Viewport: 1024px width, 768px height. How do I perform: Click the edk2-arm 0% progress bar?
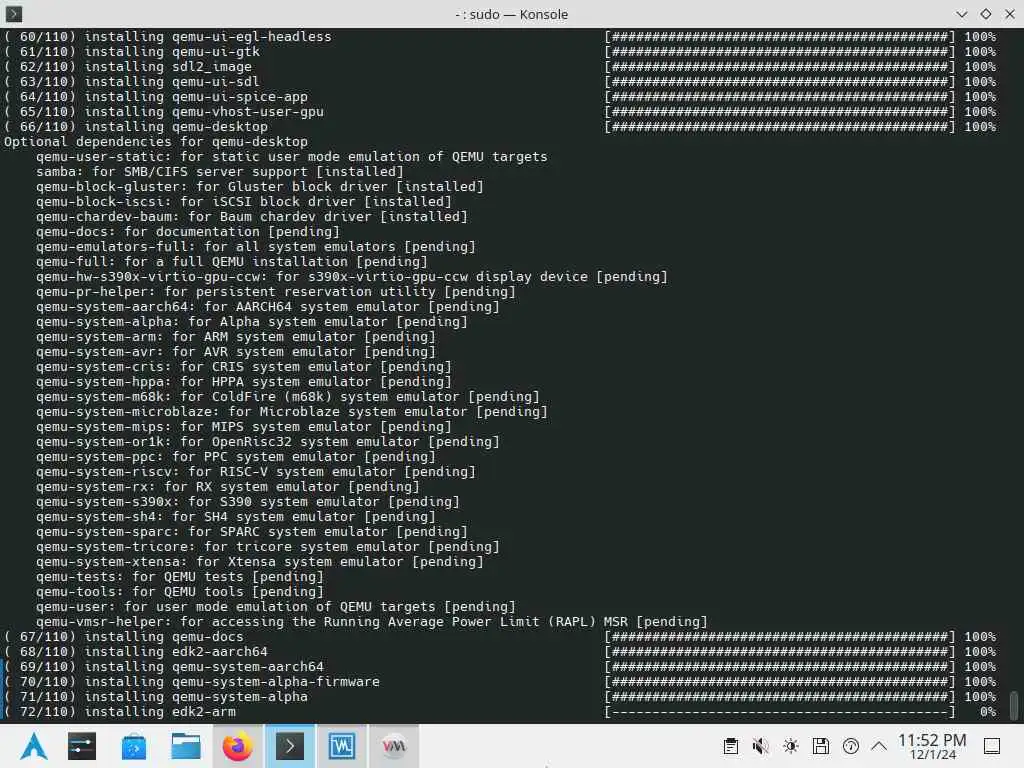(x=780, y=712)
